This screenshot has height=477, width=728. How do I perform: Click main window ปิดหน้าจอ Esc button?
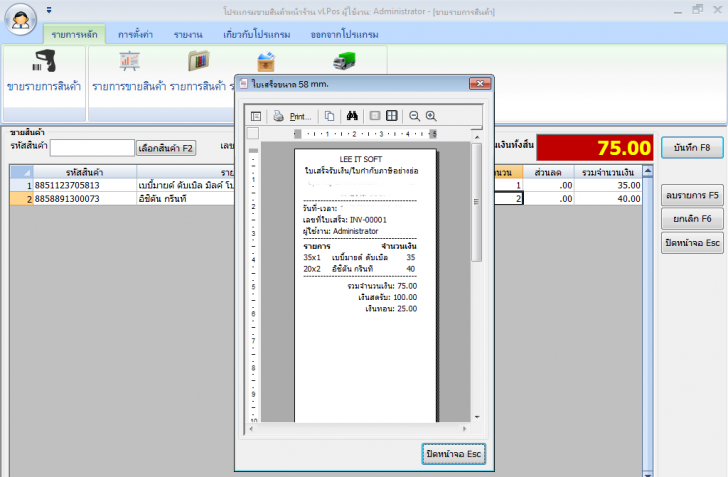(692, 243)
